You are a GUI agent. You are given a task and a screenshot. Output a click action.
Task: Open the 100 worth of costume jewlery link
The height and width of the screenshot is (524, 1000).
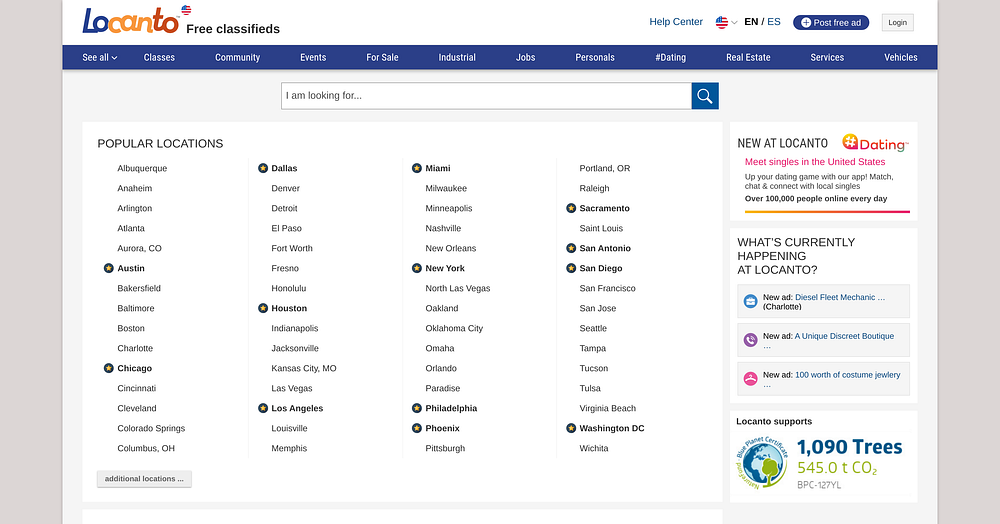(x=848, y=375)
